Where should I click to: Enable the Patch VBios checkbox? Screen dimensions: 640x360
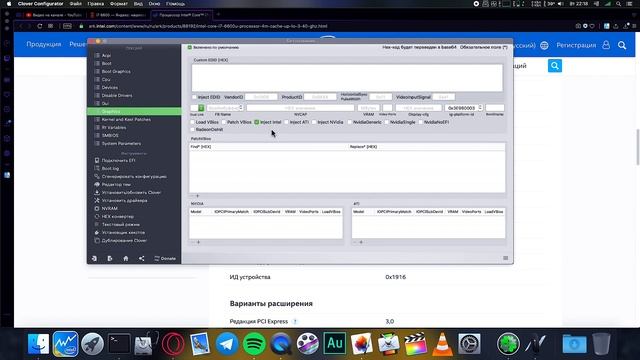[224, 122]
